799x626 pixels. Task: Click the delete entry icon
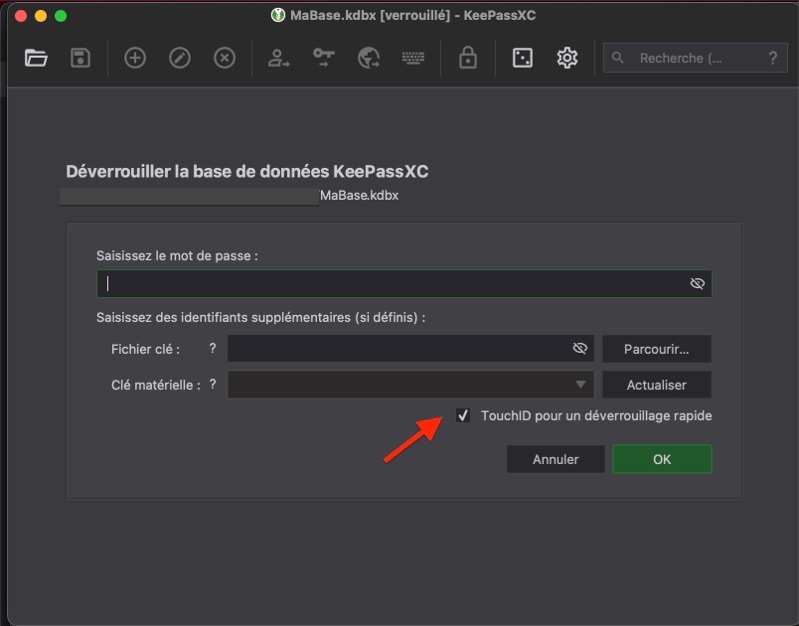[x=225, y=58]
